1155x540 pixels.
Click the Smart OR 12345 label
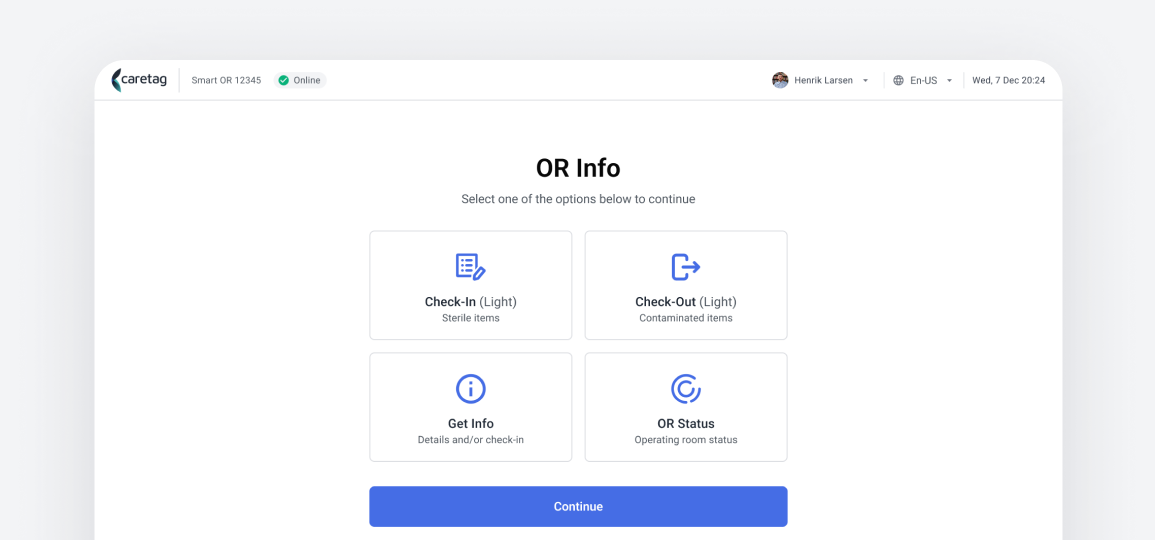226,80
